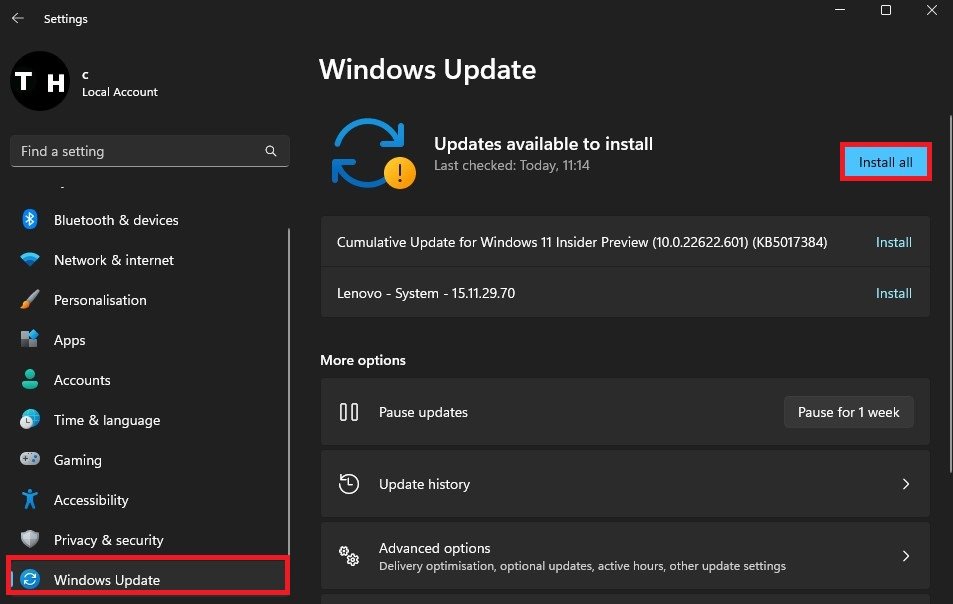Click the Accounts person icon
953x604 pixels.
(x=30, y=380)
